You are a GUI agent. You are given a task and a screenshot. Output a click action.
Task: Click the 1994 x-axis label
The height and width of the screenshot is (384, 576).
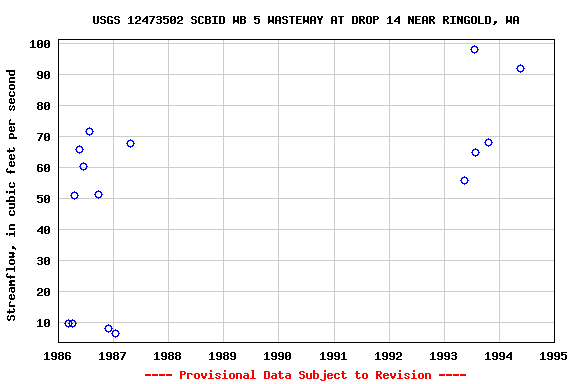498,356
